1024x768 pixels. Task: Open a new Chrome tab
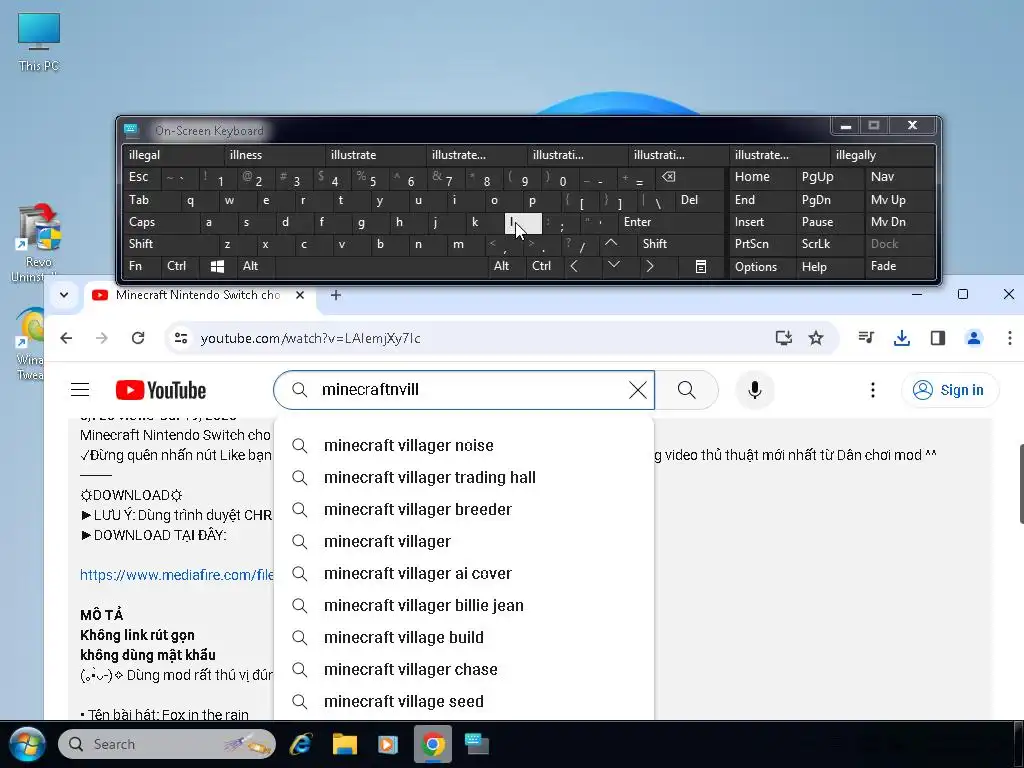pyautogui.click(x=336, y=295)
